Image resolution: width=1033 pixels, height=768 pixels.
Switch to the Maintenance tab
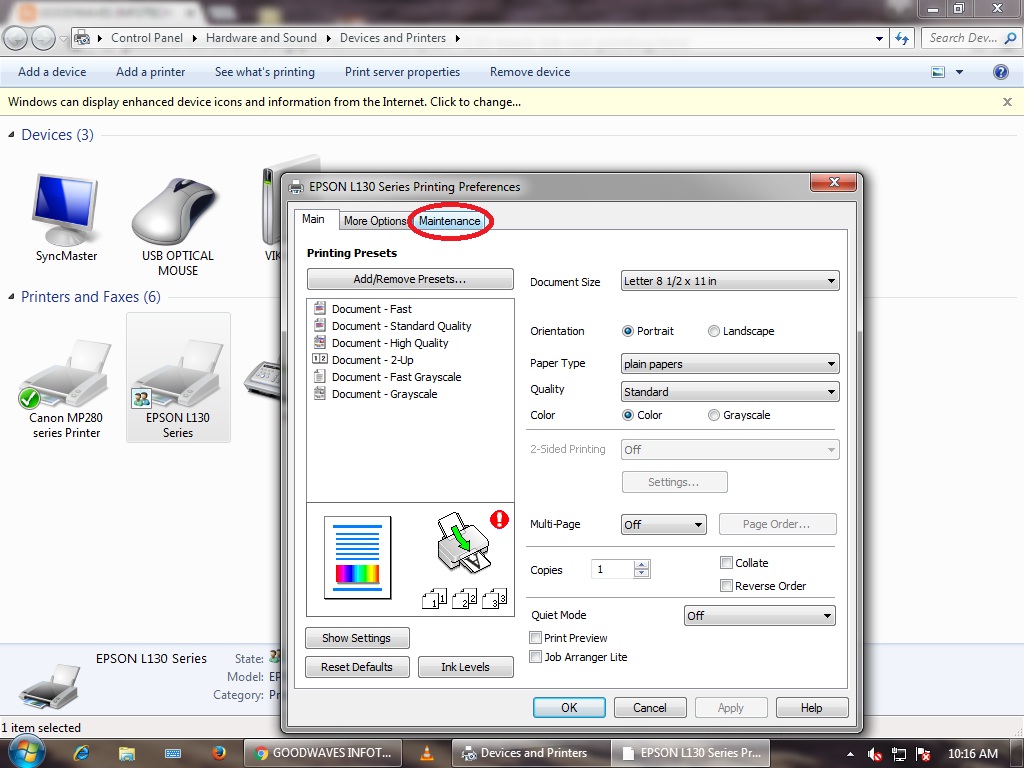[449, 221]
